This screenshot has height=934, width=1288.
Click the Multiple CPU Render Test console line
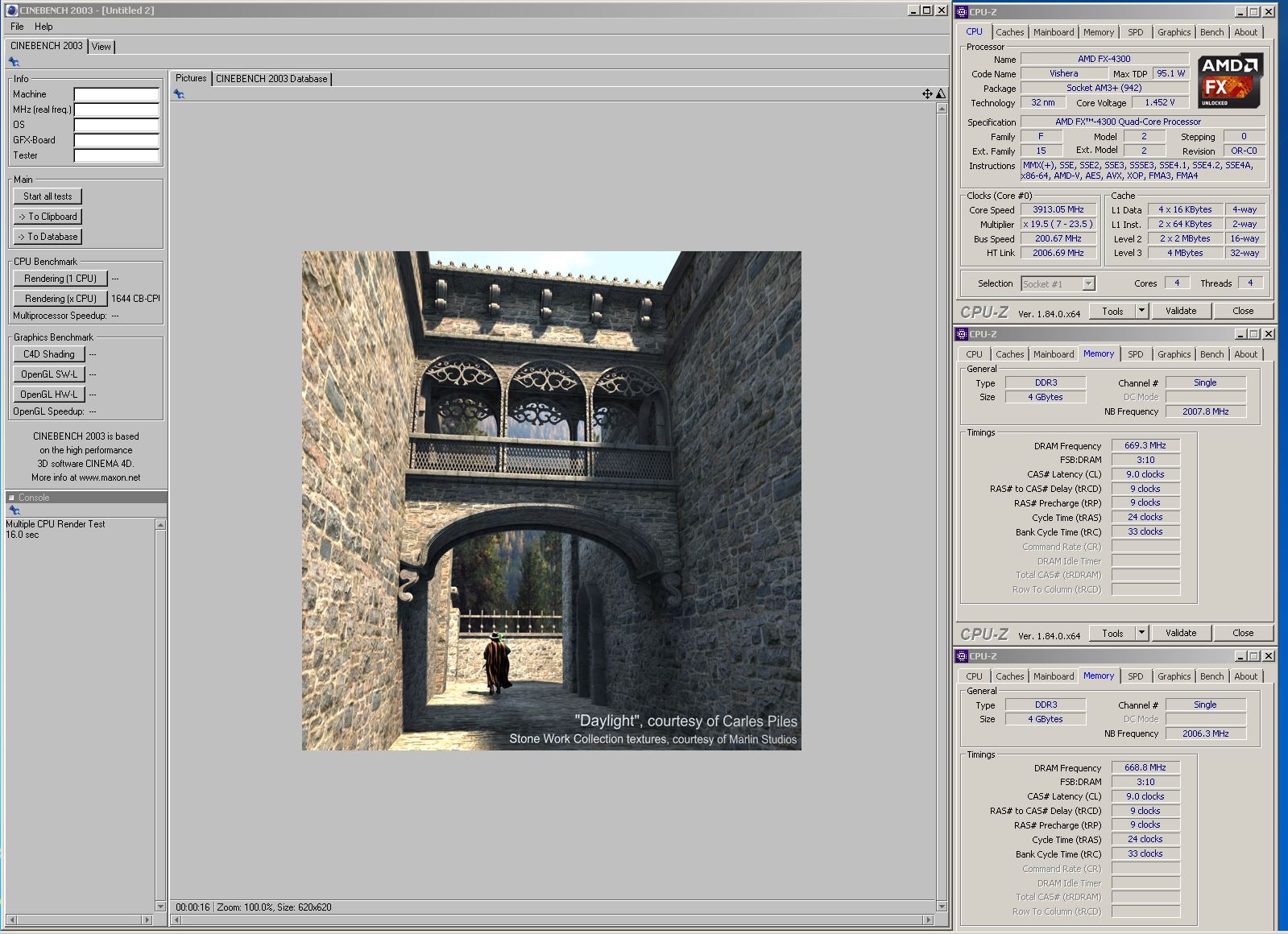[56, 524]
